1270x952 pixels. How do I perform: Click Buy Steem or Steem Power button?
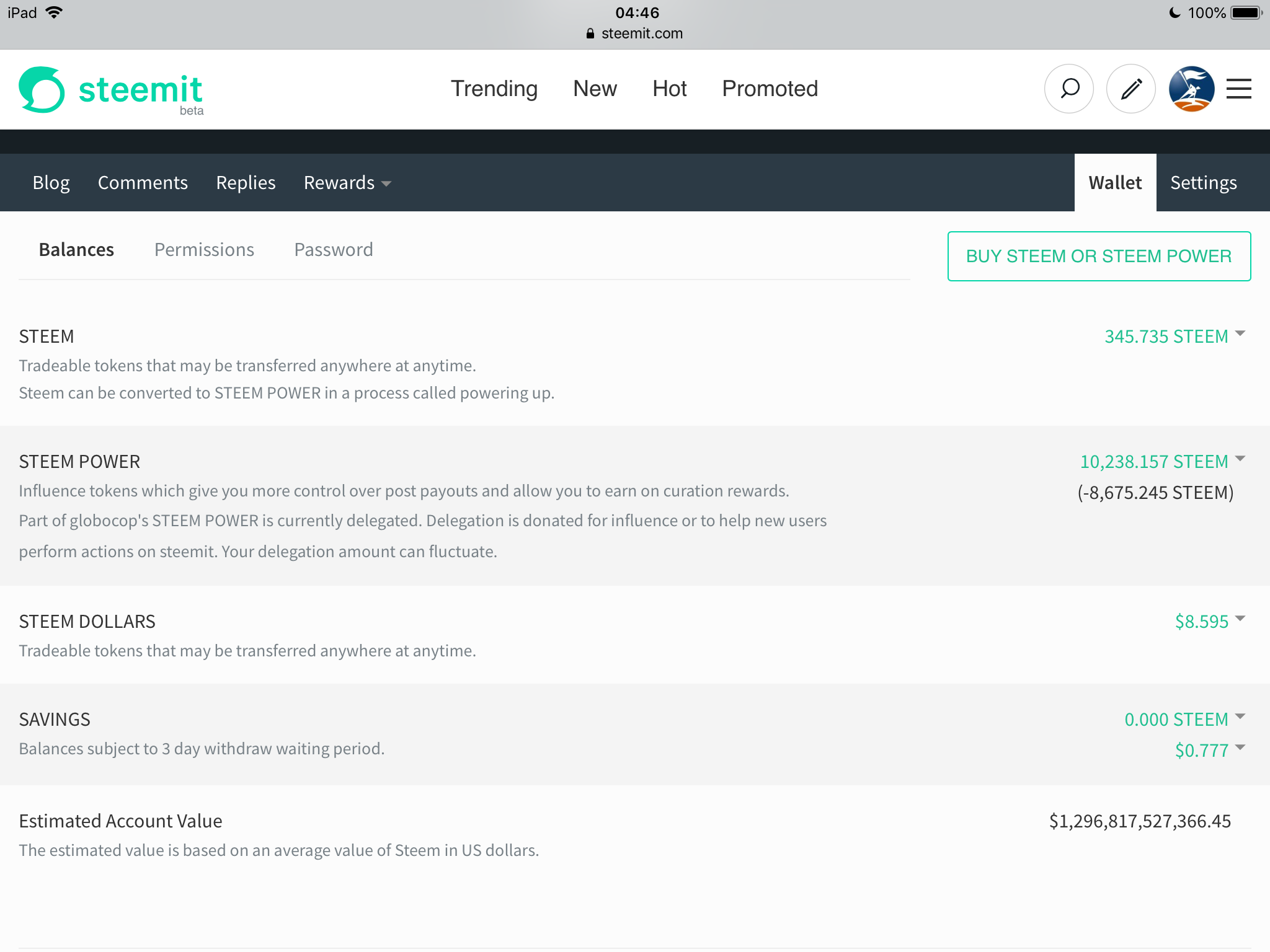[1098, 256]
